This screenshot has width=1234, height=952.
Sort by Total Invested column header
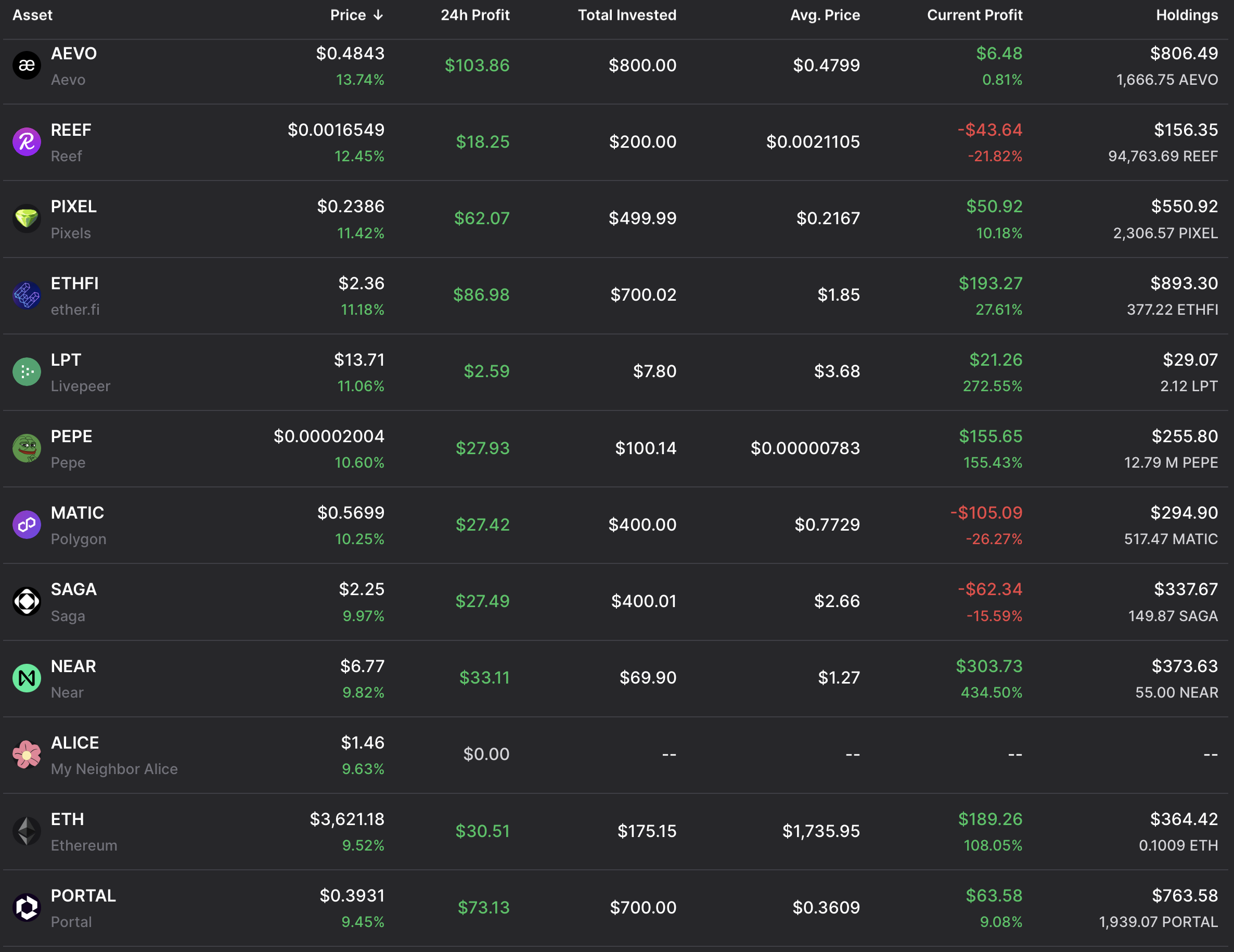click(x=626, y=15)
